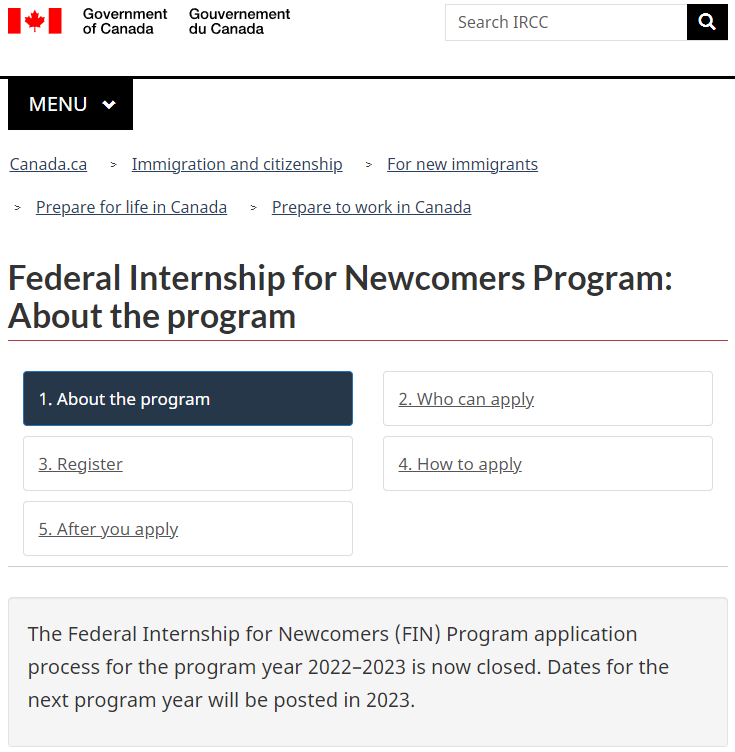
Task: Open Prepare to work in Canada link
Action: 371,207
